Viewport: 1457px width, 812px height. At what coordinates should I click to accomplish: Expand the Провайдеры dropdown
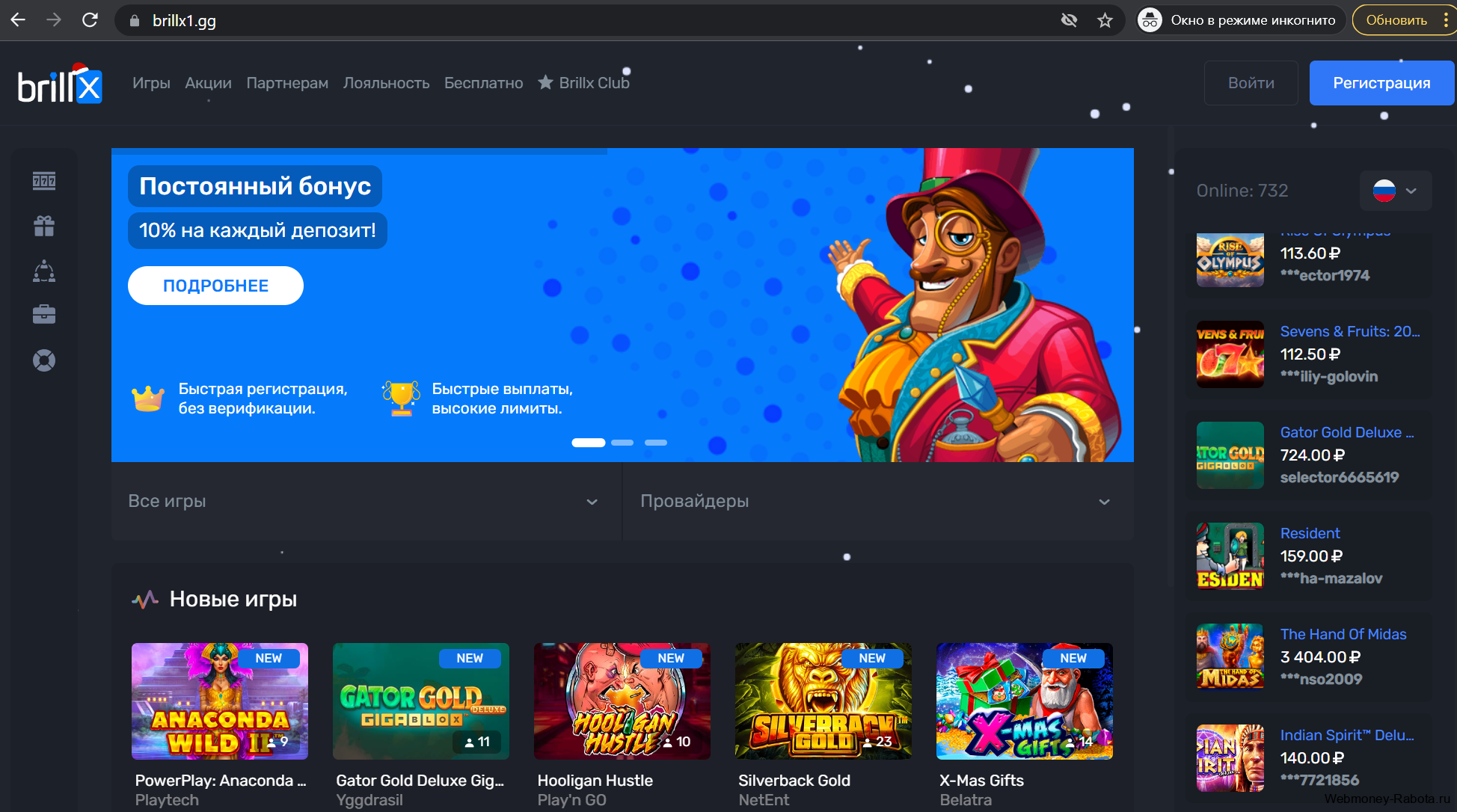click(878, 501)
